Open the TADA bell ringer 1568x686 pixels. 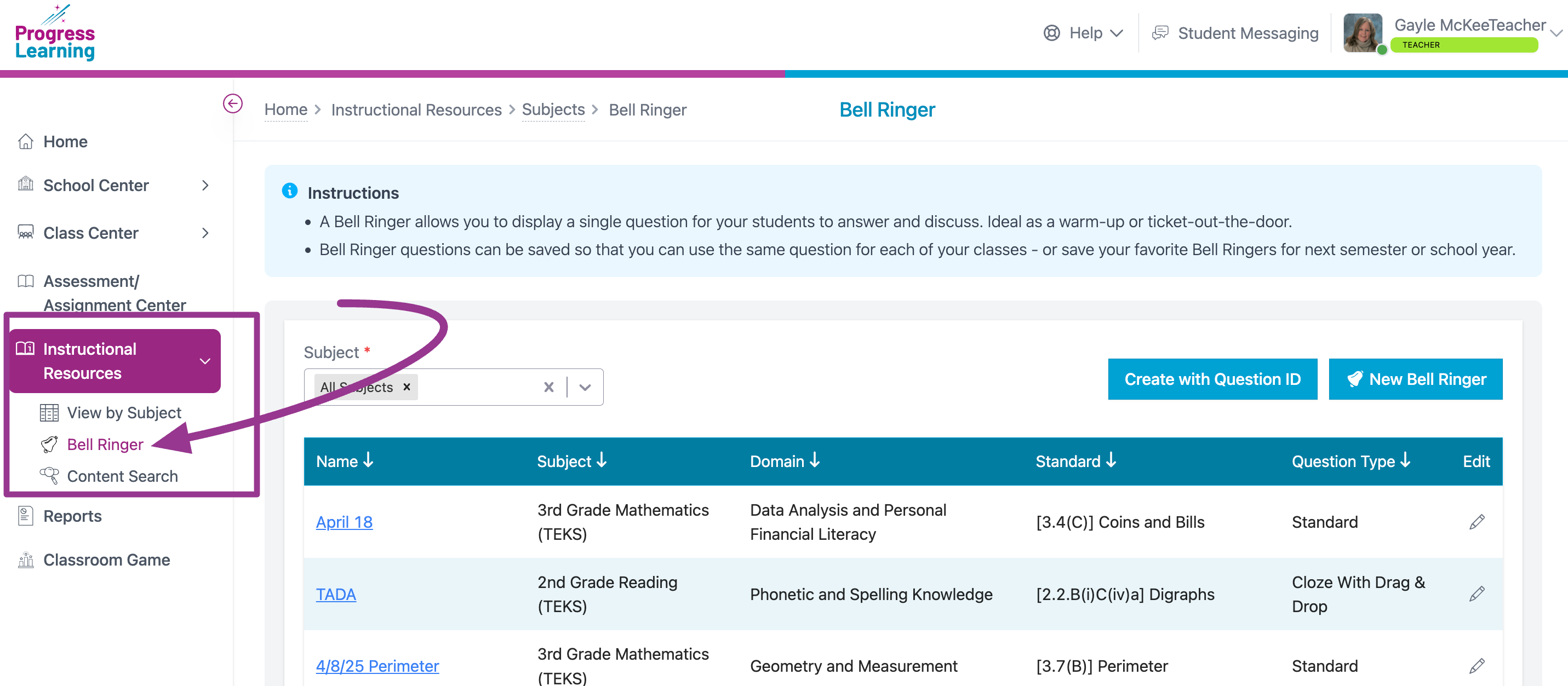pyautogui.click(x=335, y=594)
